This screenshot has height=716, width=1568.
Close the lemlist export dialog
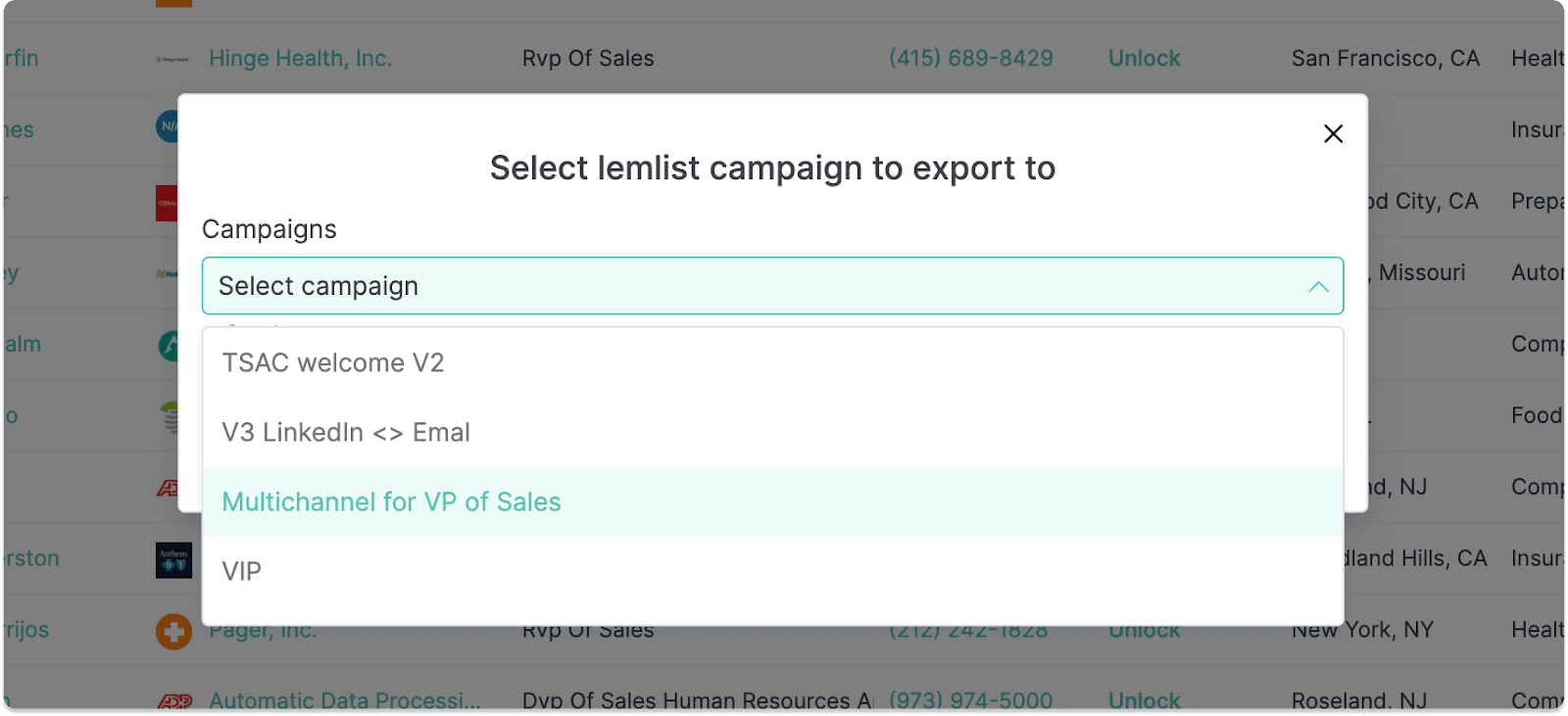(1333, 134)
